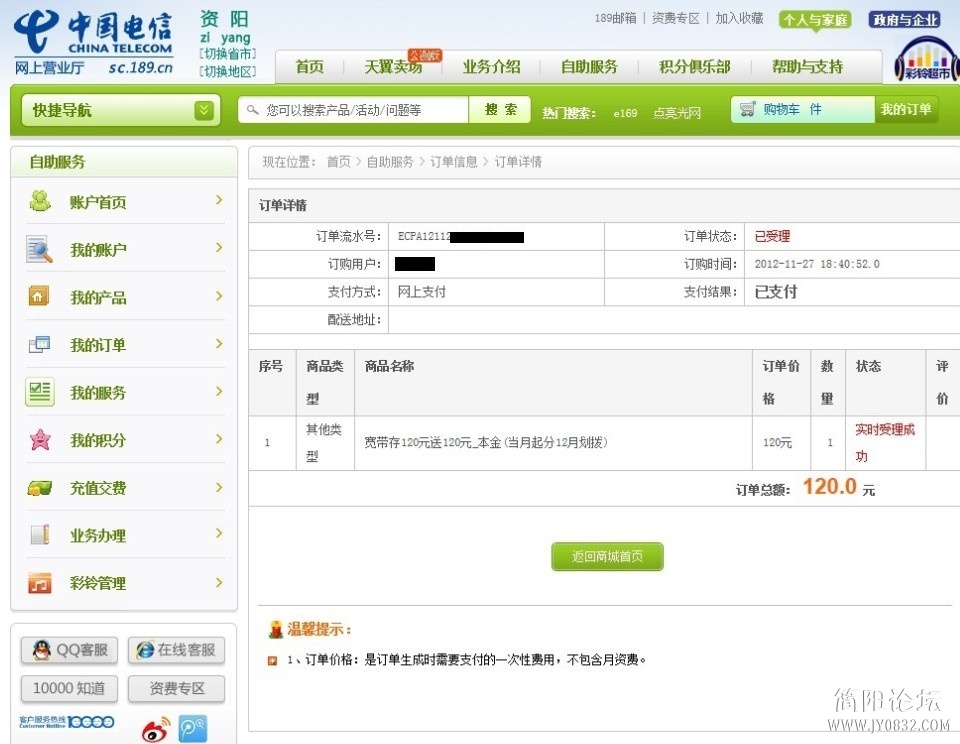This screenshot has width=960, height=744.
Task: Expand 我的积分 chevron arrow
Action: tap(219, 438)
